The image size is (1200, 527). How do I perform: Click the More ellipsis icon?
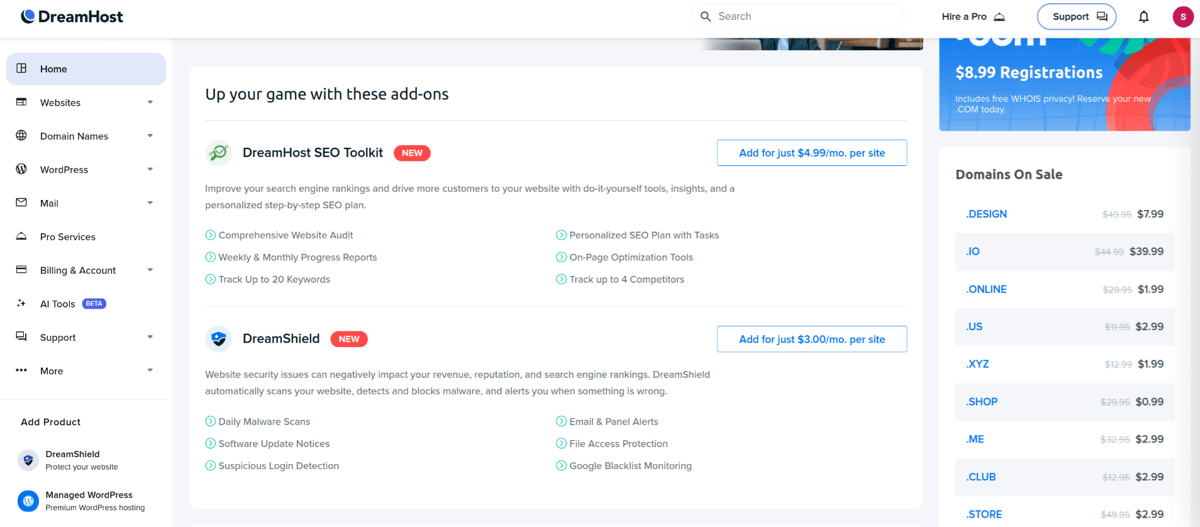(21, 370)
